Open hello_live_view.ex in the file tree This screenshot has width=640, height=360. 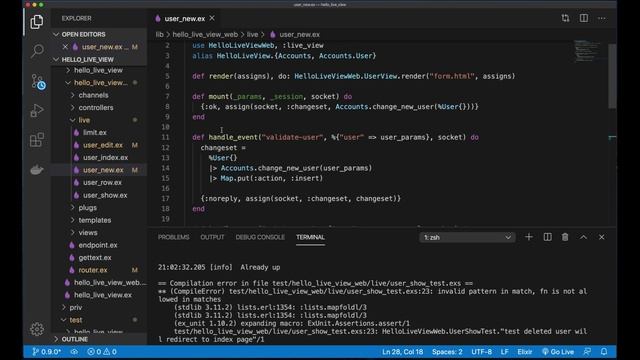(x=103, y=295)
